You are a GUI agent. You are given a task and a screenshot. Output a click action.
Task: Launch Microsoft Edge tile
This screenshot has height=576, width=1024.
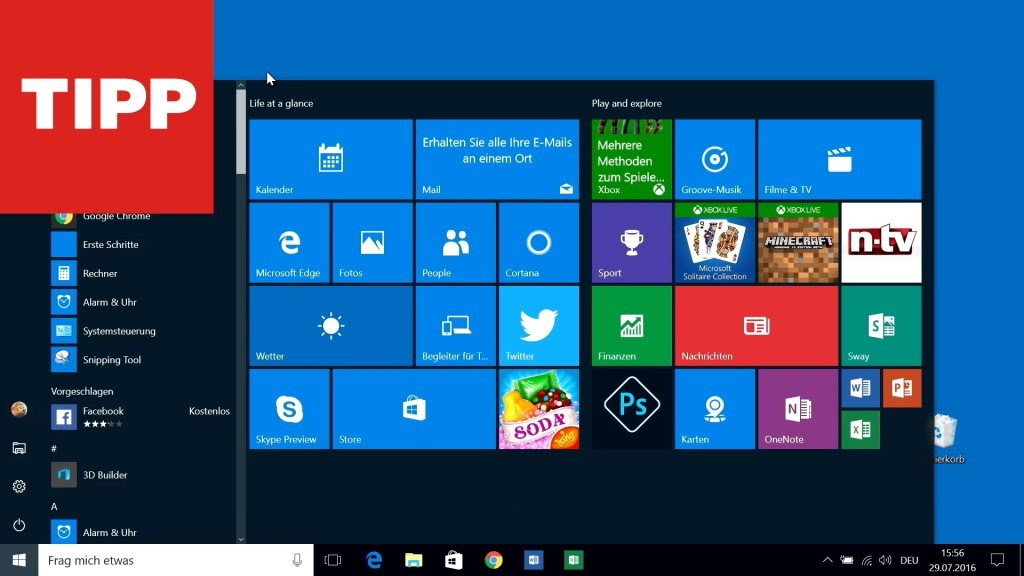(x=289, y=242)
